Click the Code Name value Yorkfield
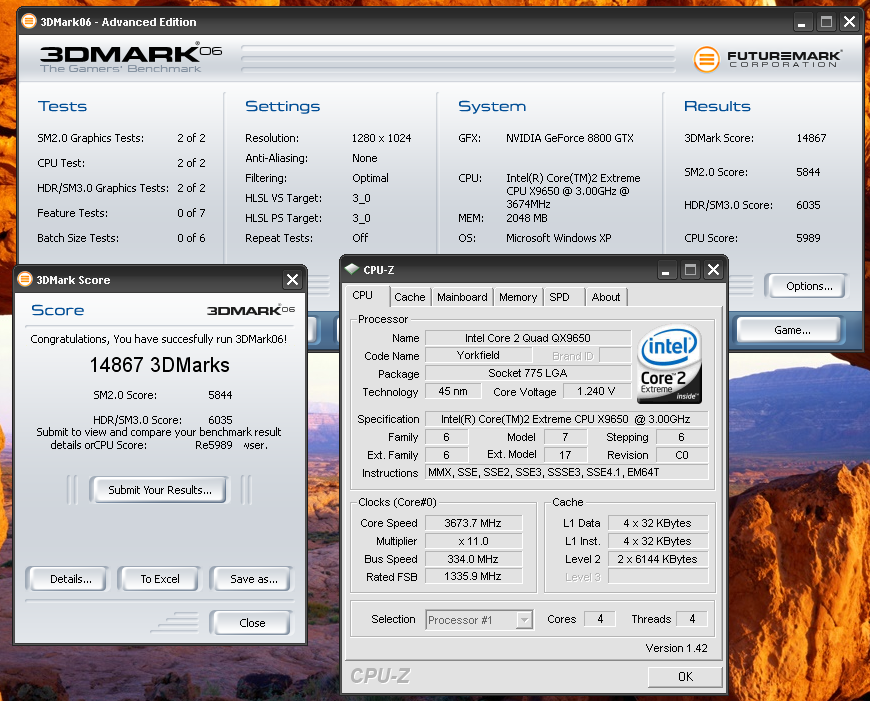870x701 pixels. [x=478, y=355]
